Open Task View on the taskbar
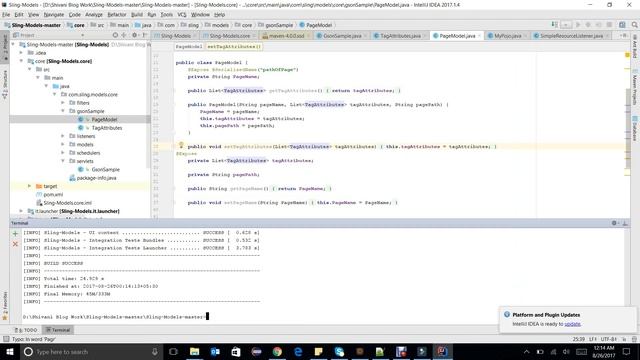Viewport: 640px width, 360px height. coord(173,351)
